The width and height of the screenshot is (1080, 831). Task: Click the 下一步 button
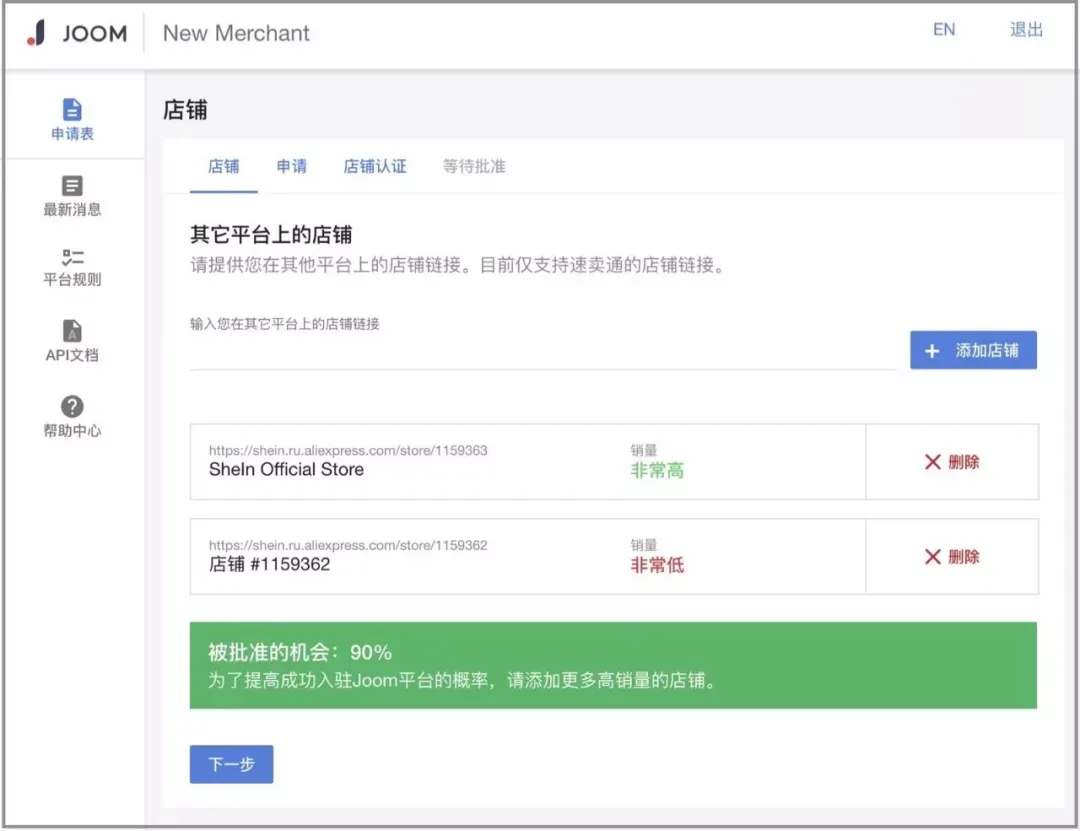[231, 764]
